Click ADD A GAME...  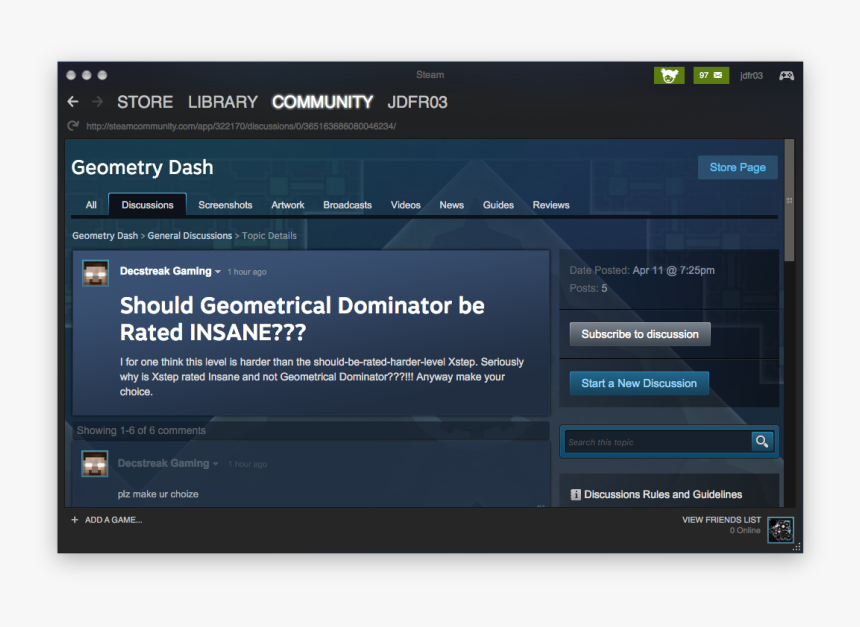click(114, 519)
